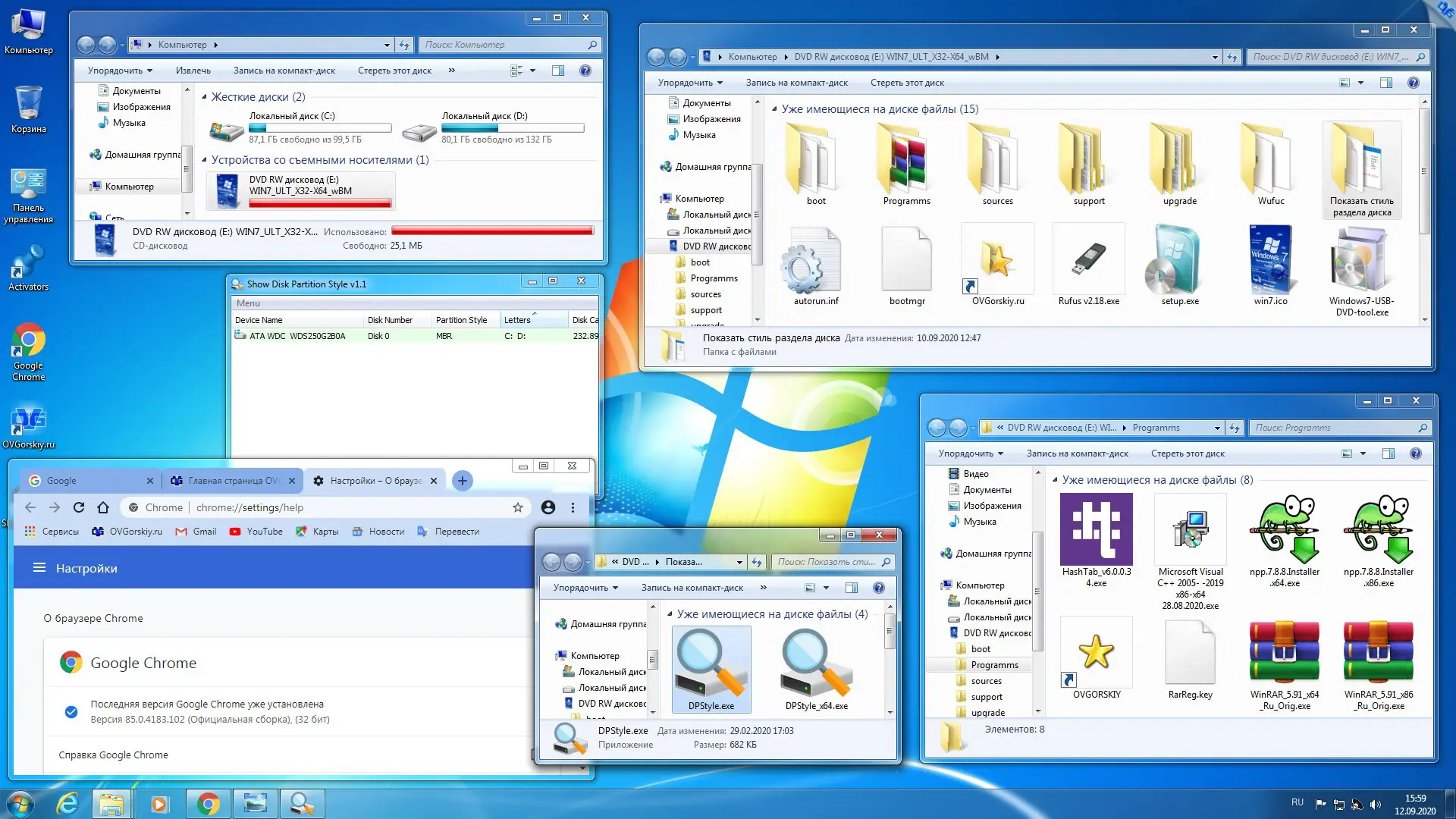Image resolution: width=1456 pixels, height=819 pixels.
Task: Click the Извлечь button in the toolbar
Action: (194, 71)
